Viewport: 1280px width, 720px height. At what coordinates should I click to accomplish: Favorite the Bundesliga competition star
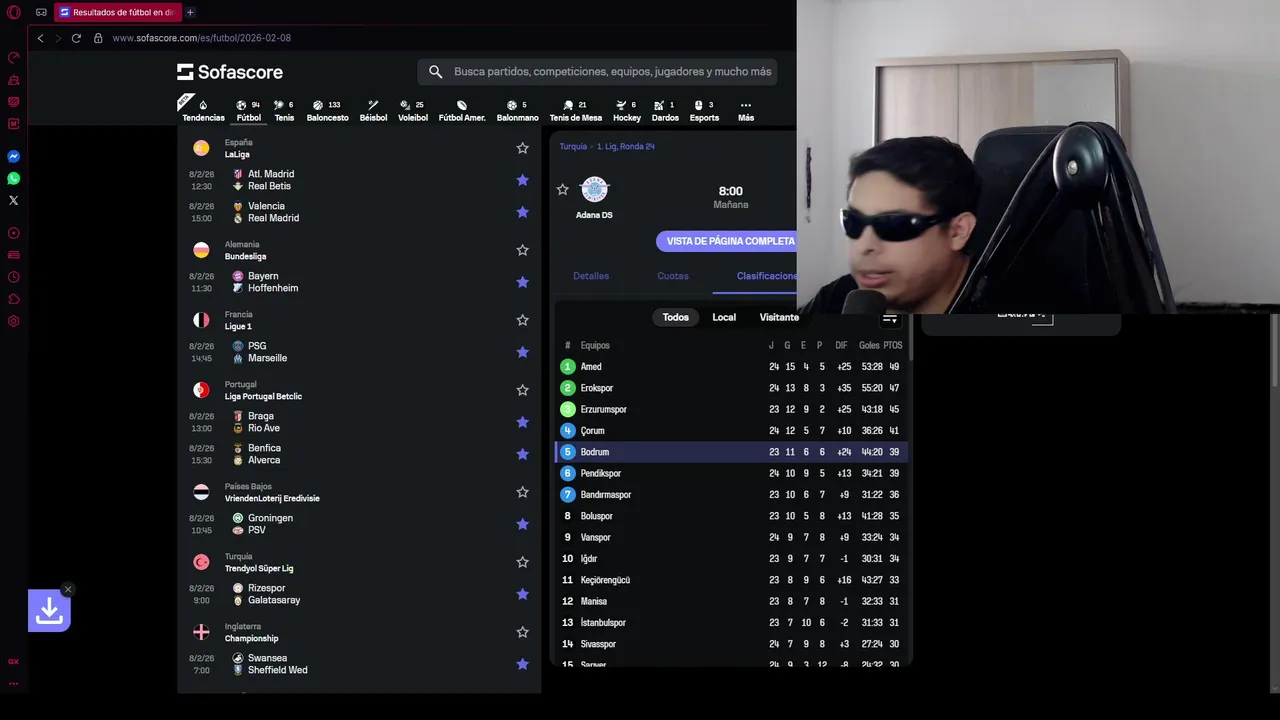click(522, 250)
